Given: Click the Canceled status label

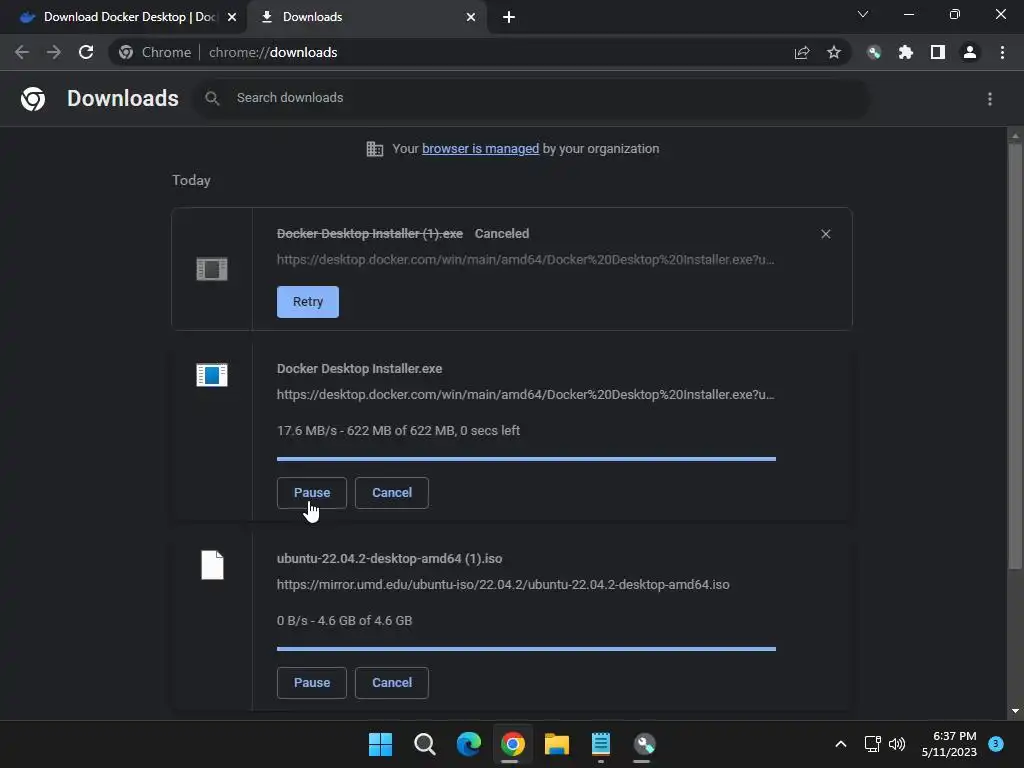Looking at the screenshot, I should [x=502, y=234].
